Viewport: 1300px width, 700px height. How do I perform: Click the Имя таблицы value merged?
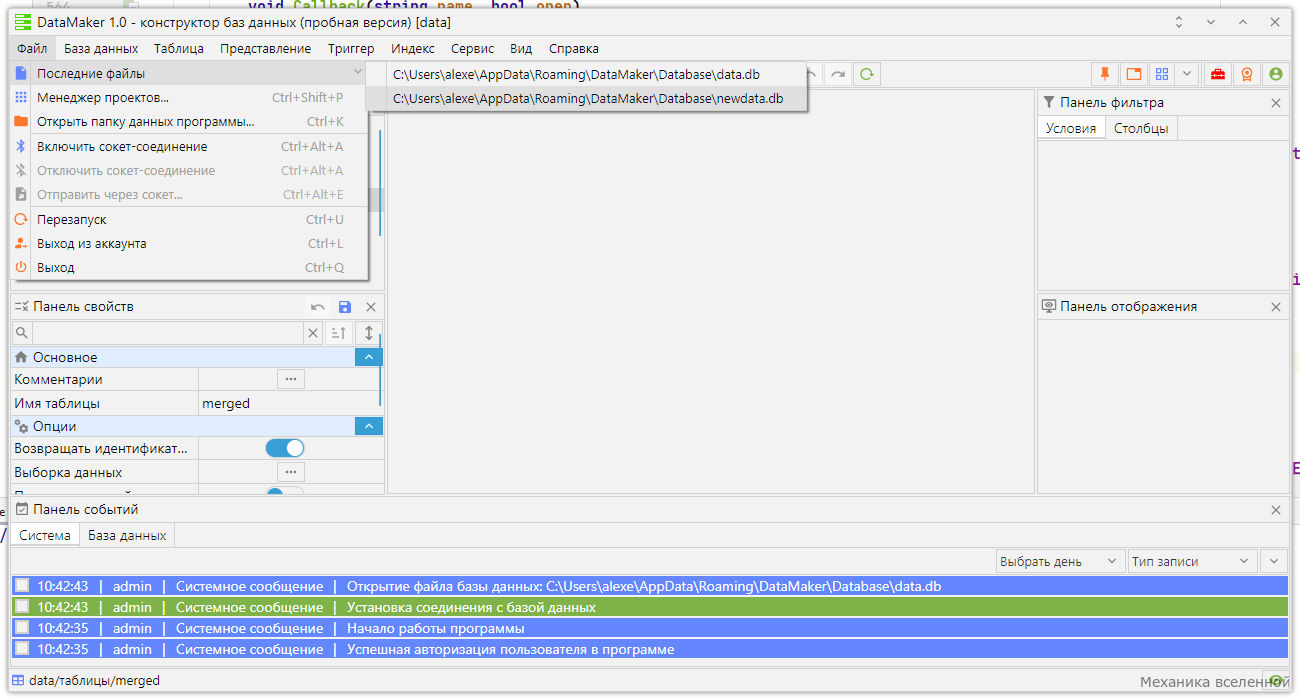coord(226,403)
